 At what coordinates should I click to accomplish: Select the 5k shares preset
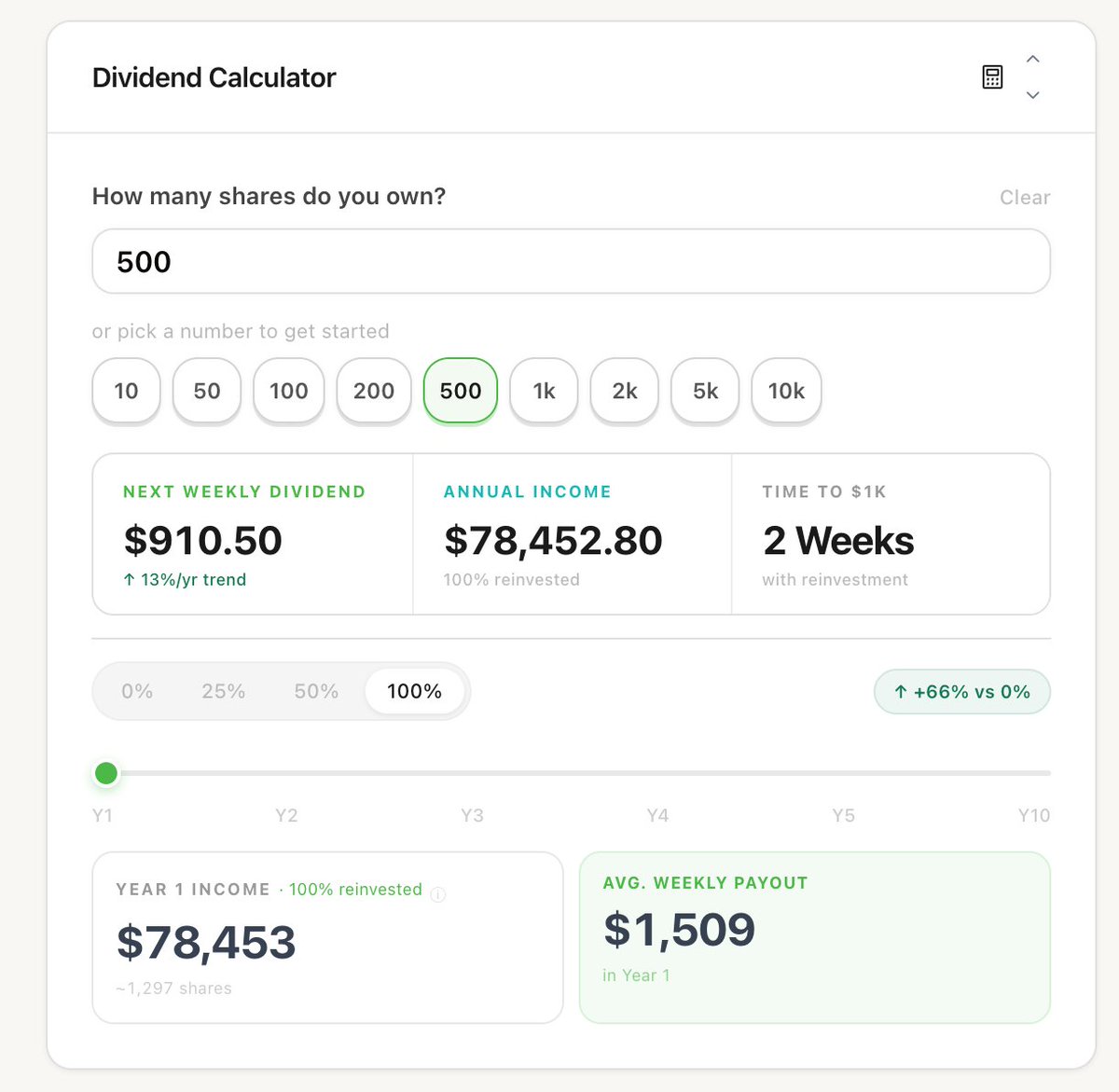(x=706, y=391)
